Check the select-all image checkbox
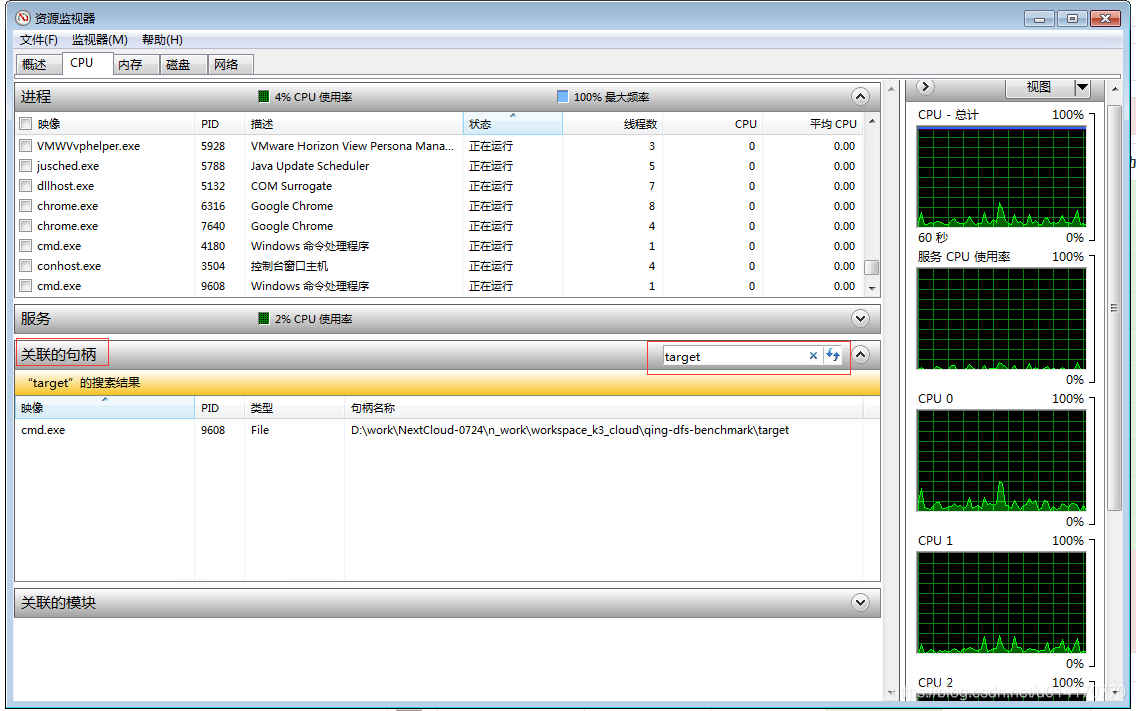The width and height of the screenshot is (1136, 711). click(x=26, y=124)
